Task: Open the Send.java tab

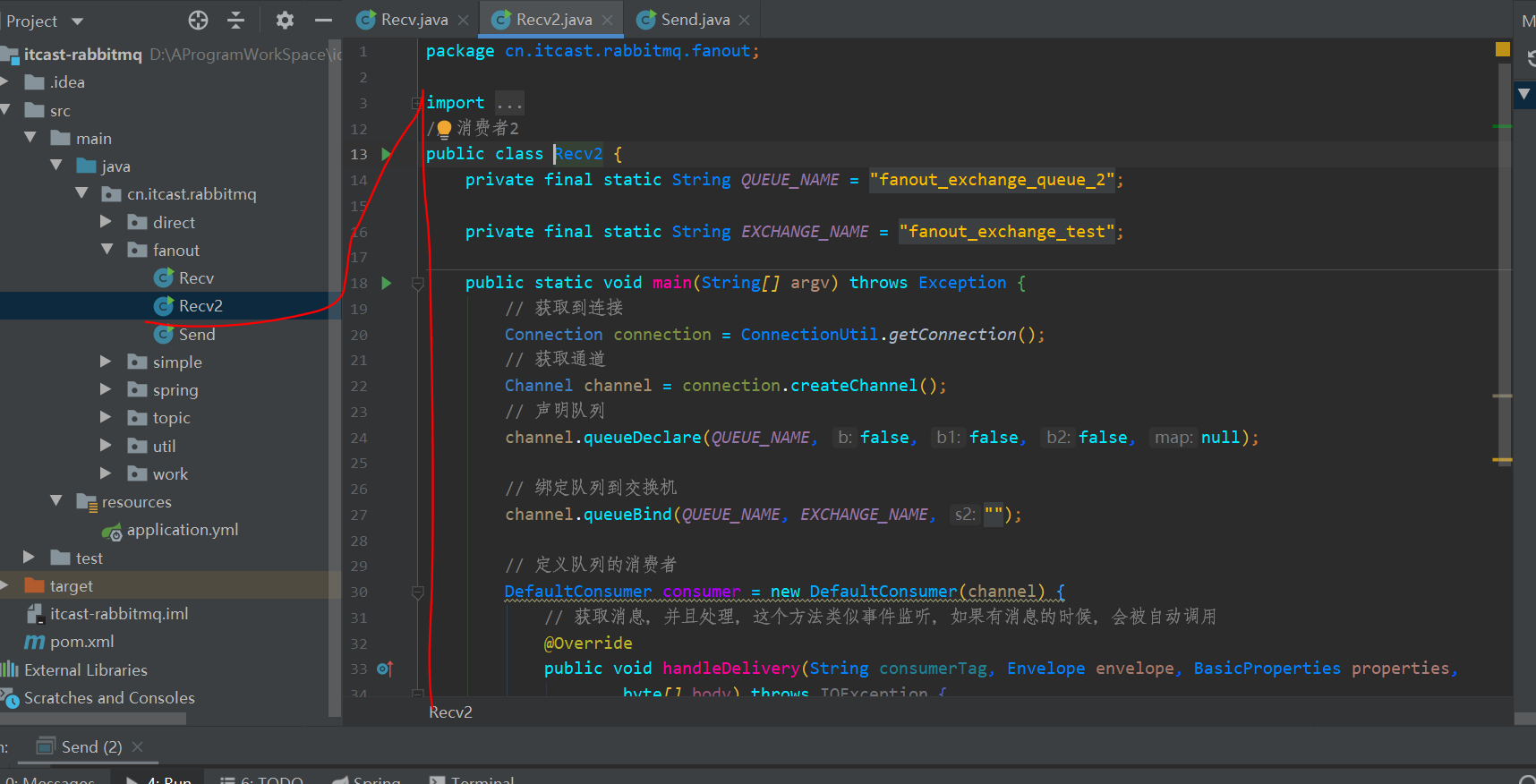Action: pos(695,20)
